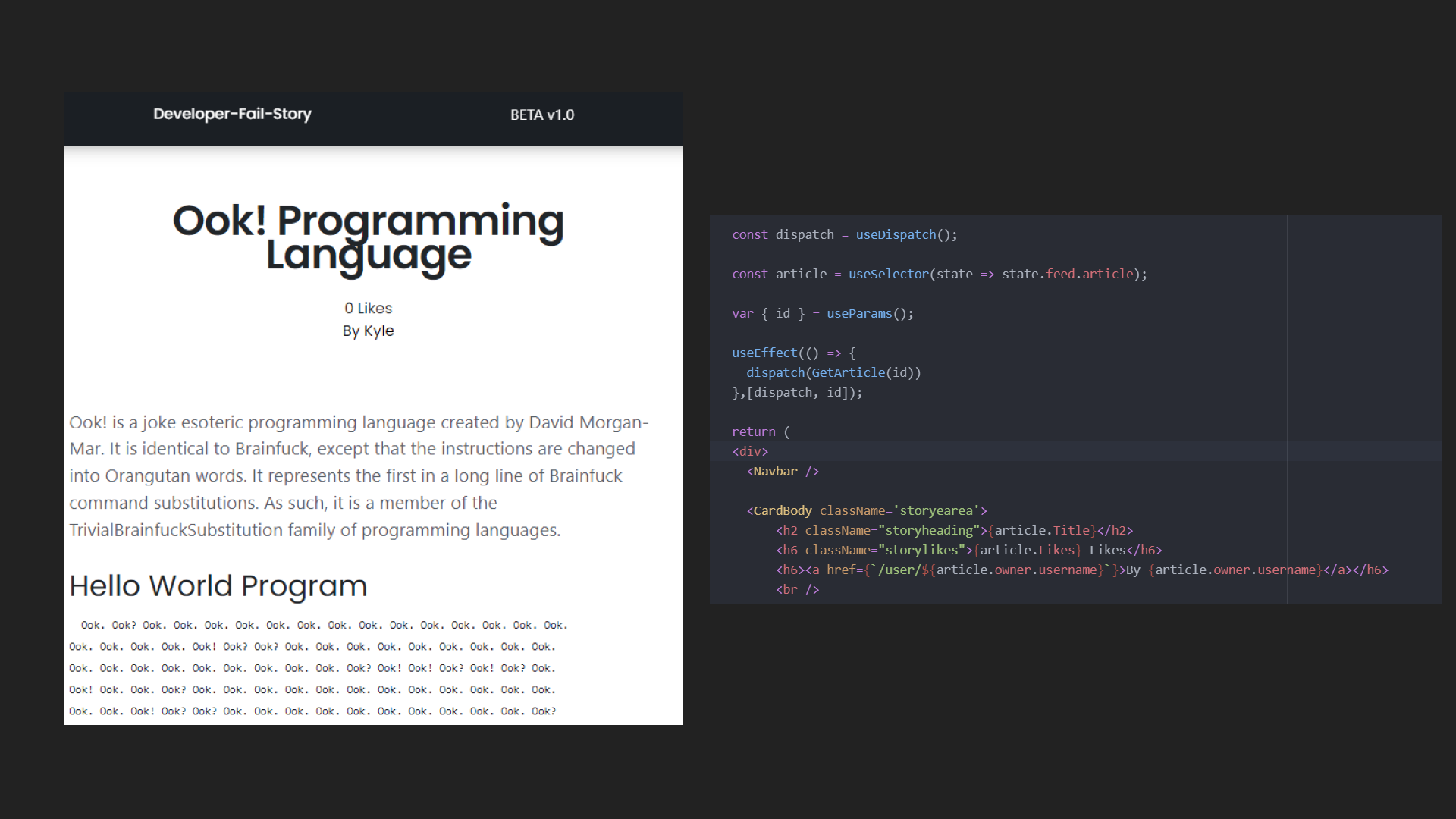The image size is (1456, 819).
Task: Click the '},[dispatch, id]);' code line
Action: point(797,392)
